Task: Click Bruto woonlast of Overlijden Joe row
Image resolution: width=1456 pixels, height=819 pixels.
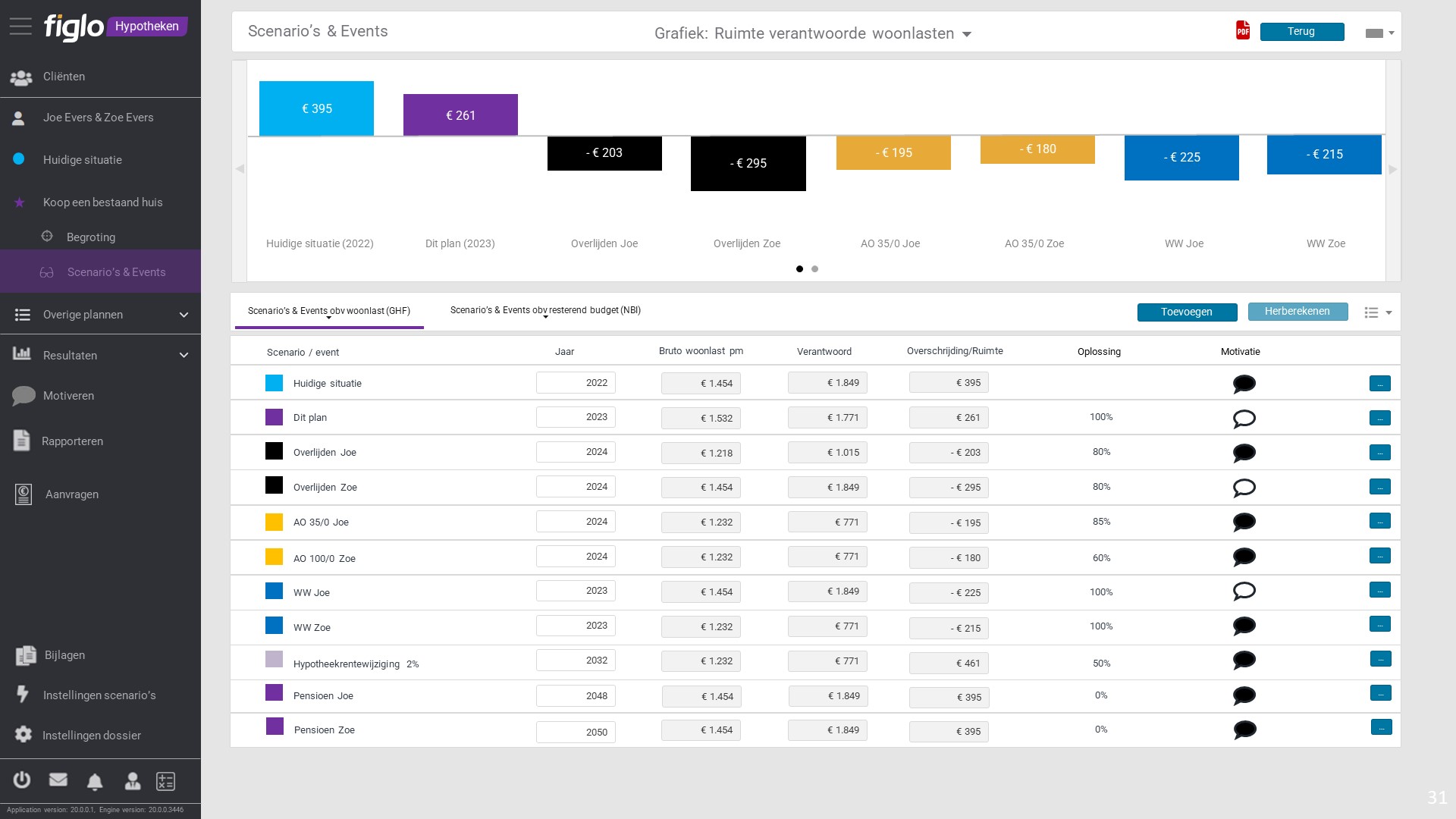Action: click(701, 453)
